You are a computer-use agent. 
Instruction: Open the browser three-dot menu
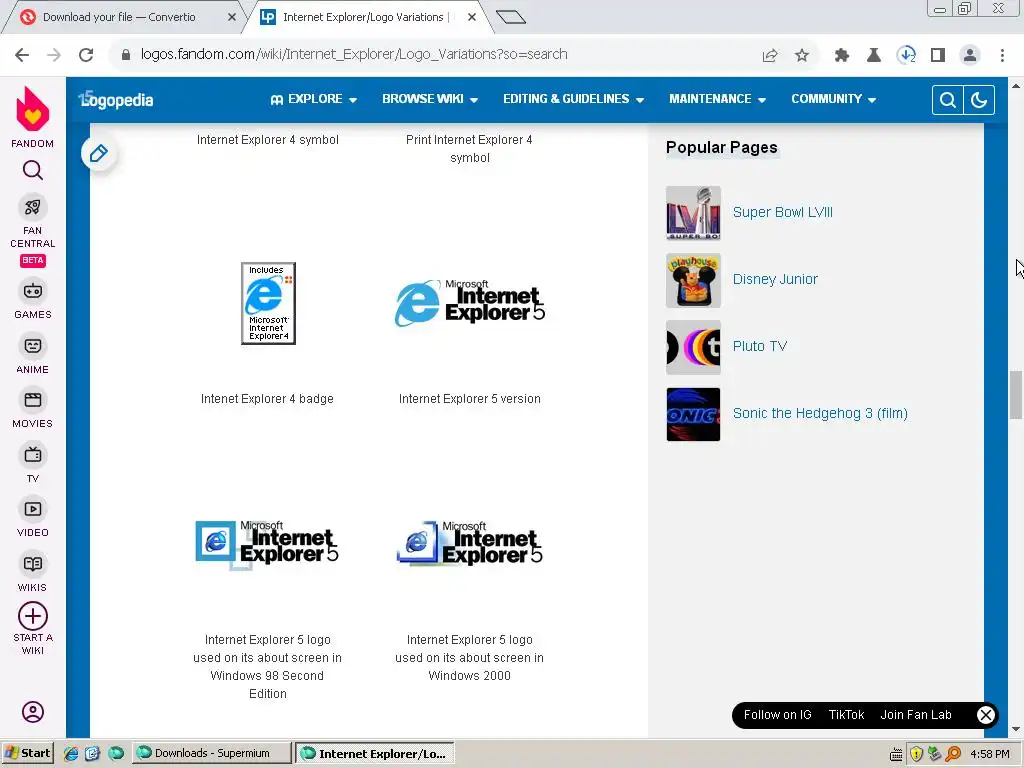click(1002, 56)
